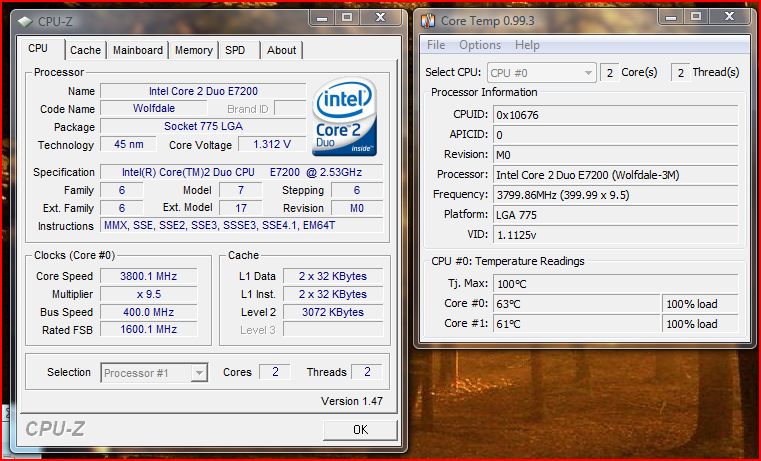Click the 45 nm technology value
Viewport: 761px width, 461px height.
[x=128, y=144]
